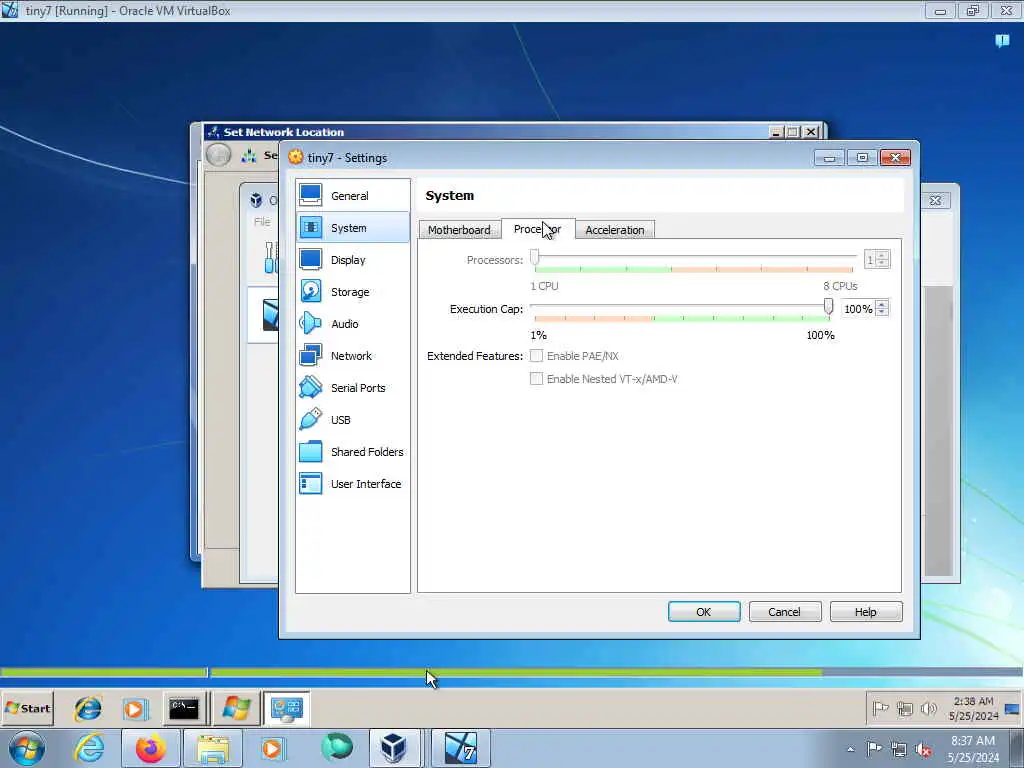Viewport: 1024px width, 768px height.
Task: Show hidden icons in host system tray
Action: 850,750
